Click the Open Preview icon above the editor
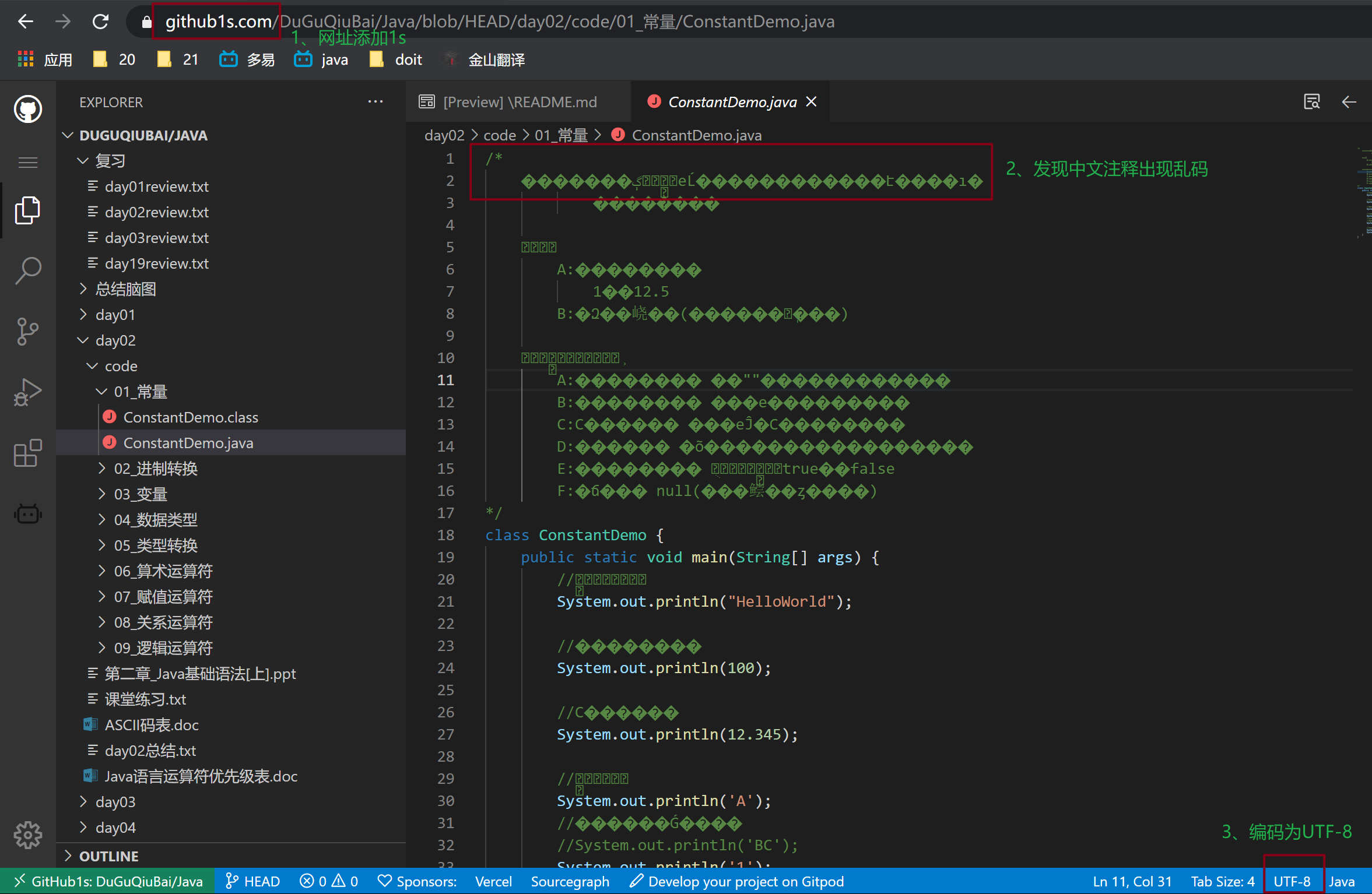The width and height of the screenshot is (1372, 894). 1312,101
